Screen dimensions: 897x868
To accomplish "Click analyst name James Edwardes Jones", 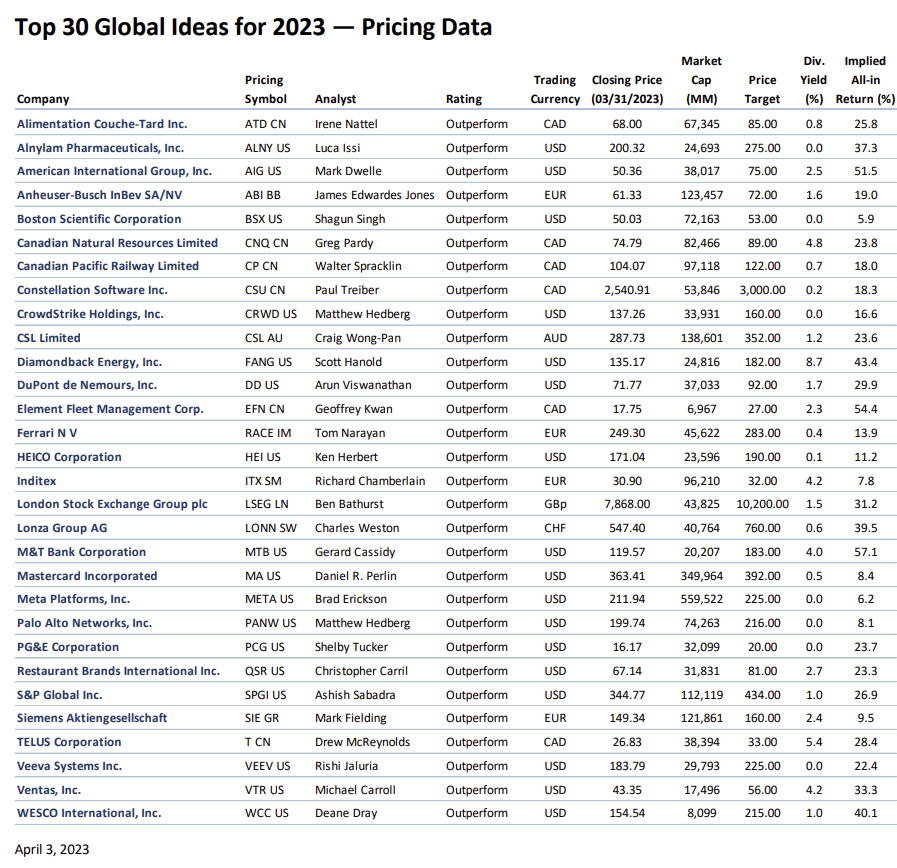I will tap(374, 195).
